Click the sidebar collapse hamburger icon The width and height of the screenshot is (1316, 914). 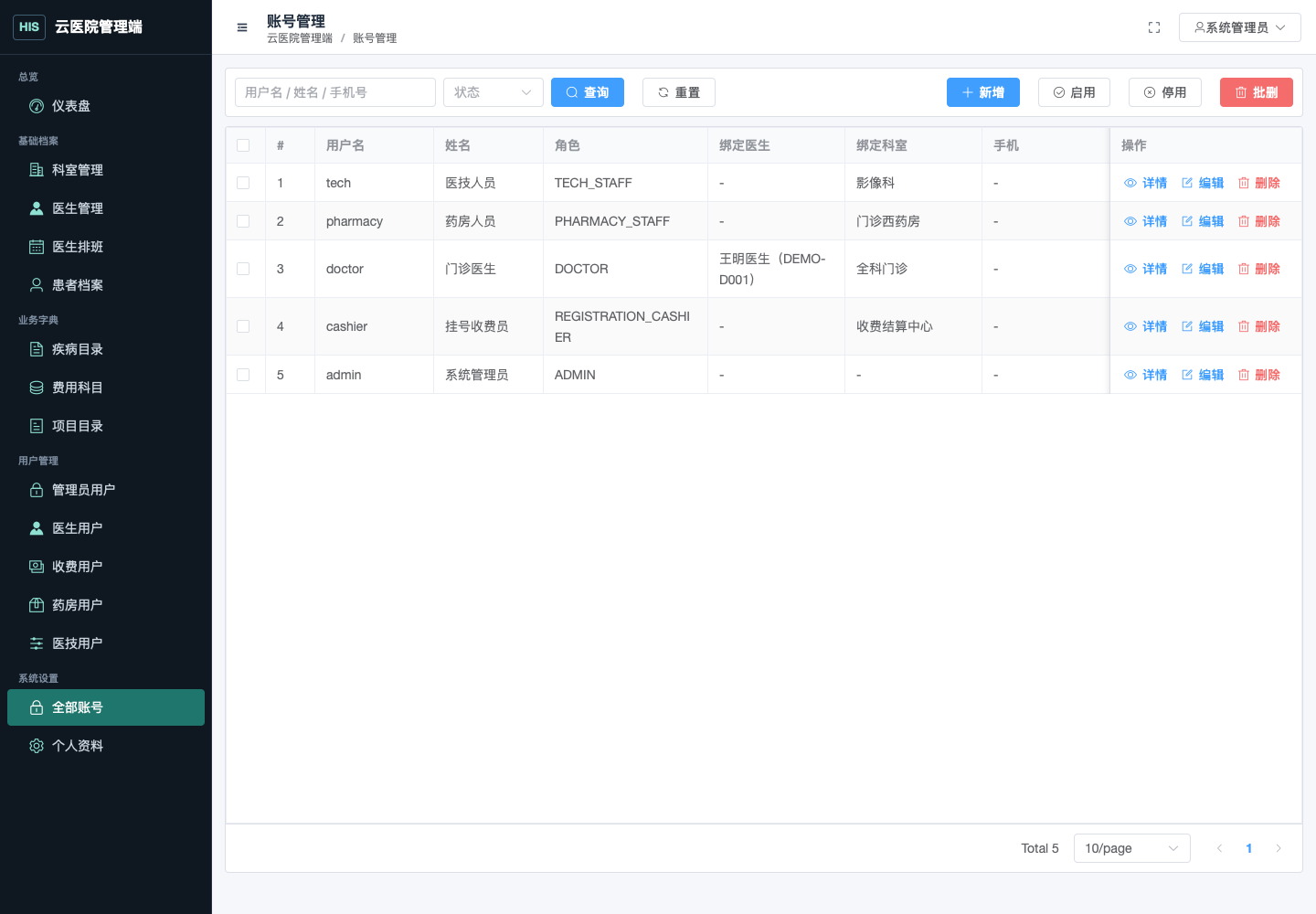pos(242,27)
